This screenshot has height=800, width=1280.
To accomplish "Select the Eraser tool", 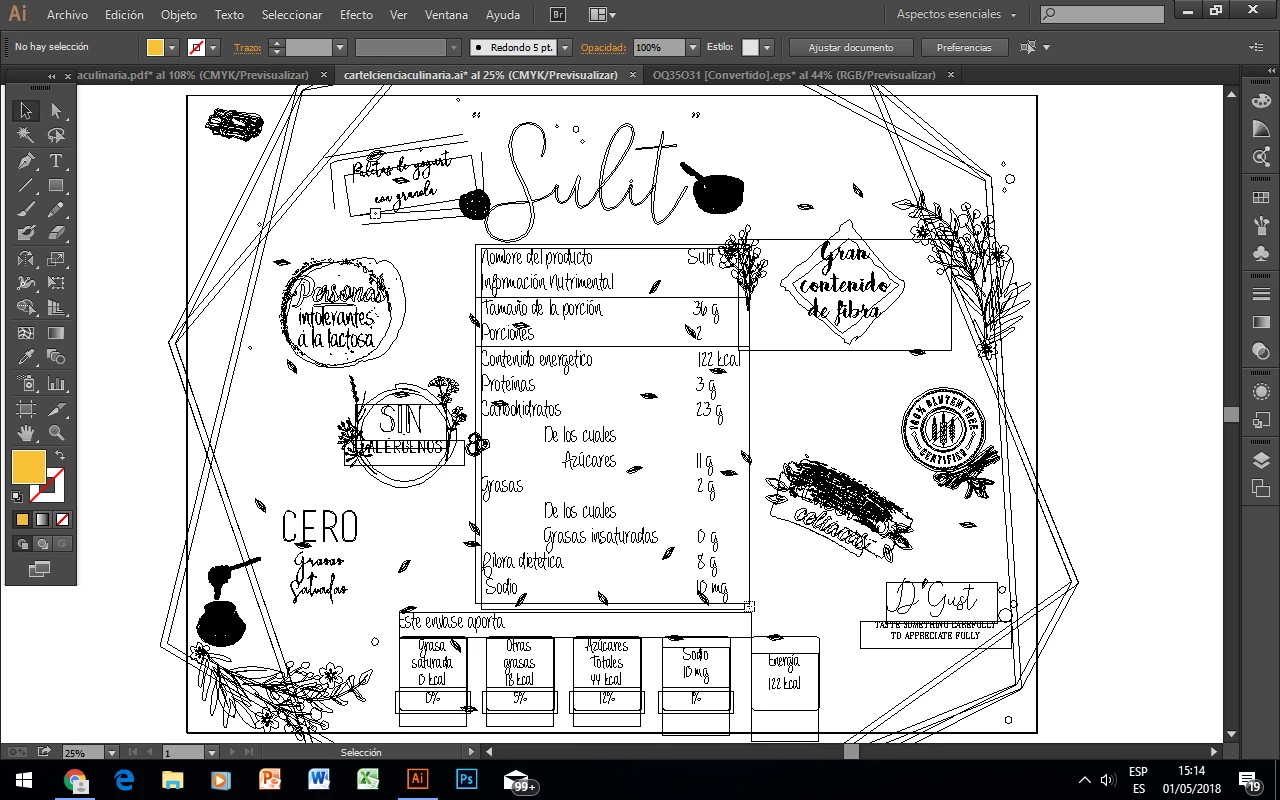I will (x=56, y=234).
